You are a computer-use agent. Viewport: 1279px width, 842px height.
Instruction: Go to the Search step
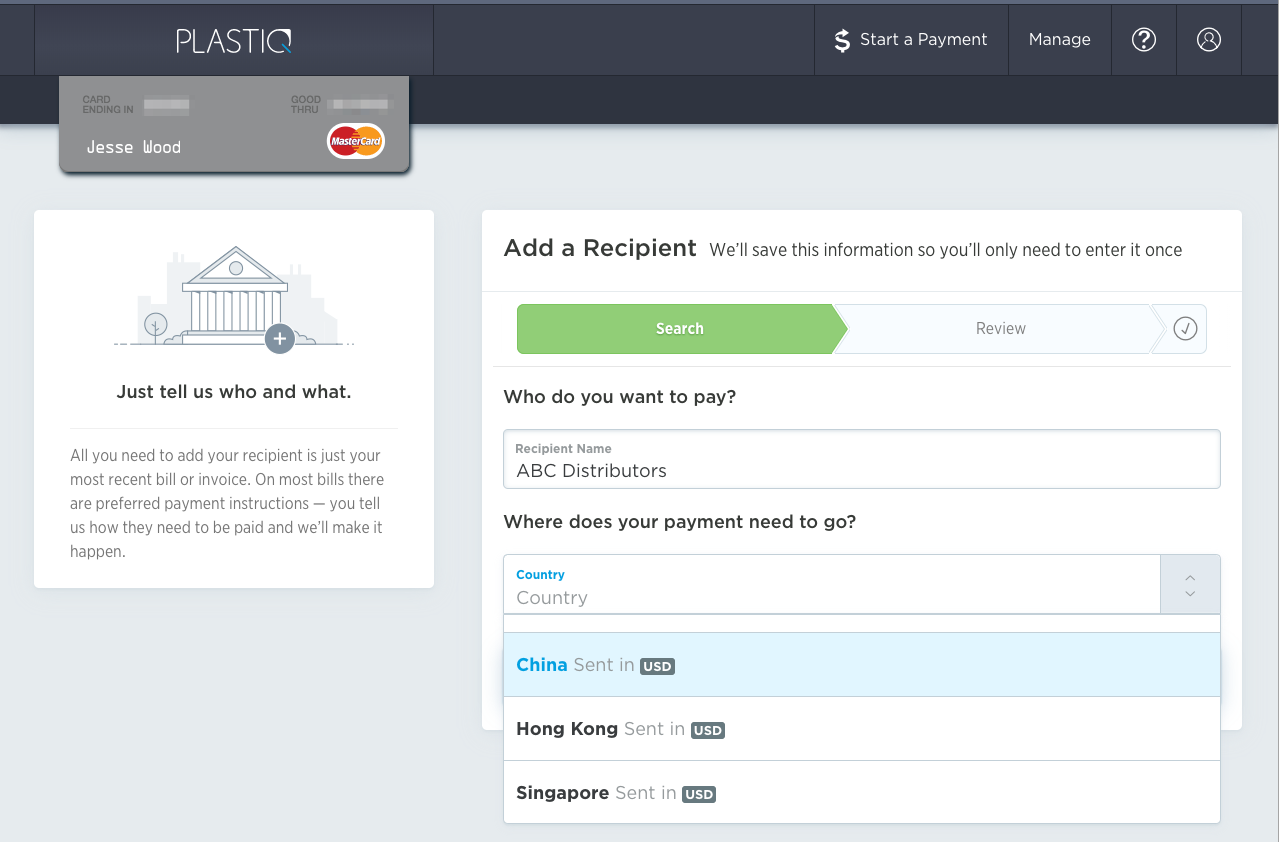click(x=679, y=329)
